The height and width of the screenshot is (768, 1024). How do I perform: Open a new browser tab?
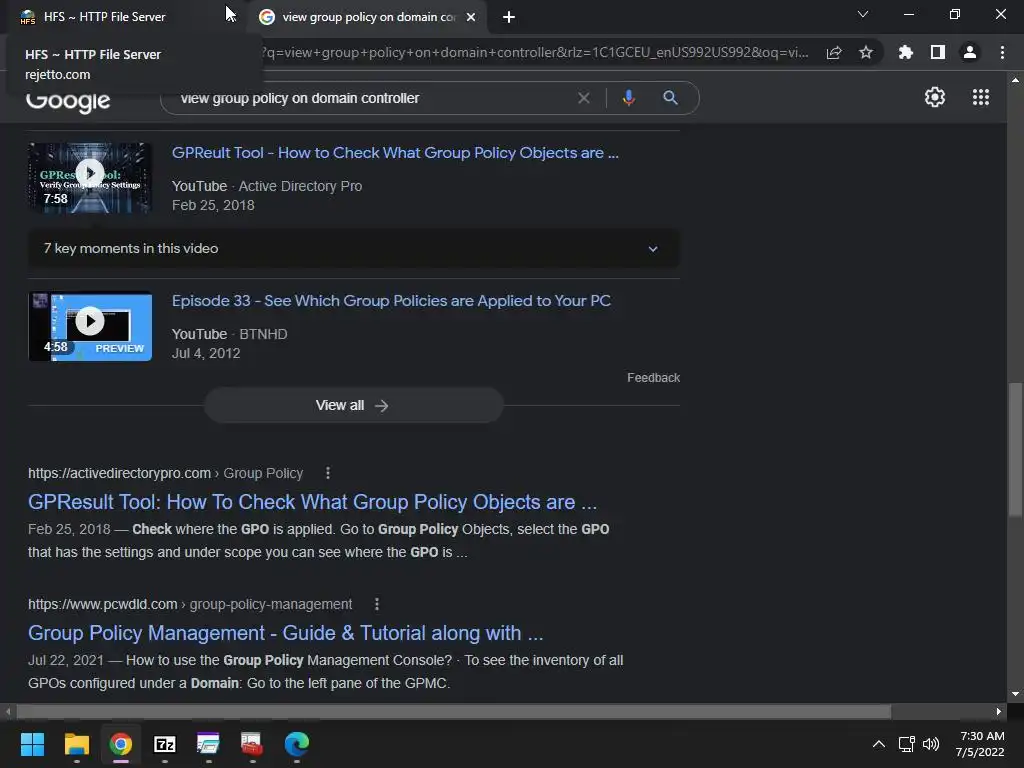[x=509, y=18]
